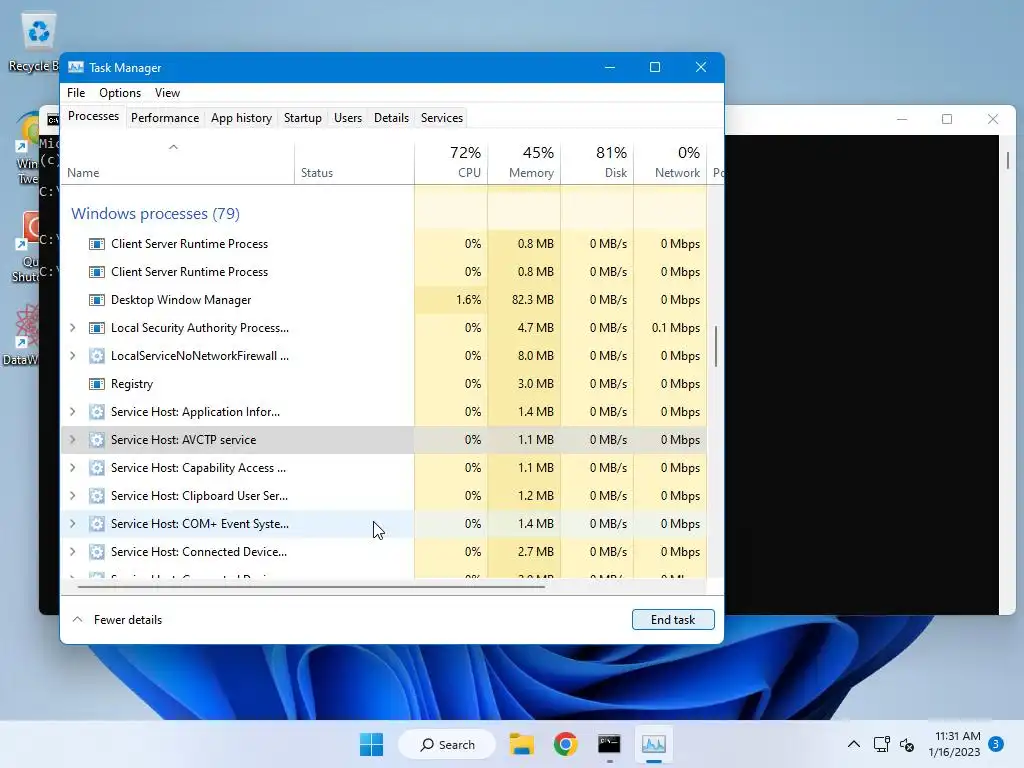Screen dimensions: 1024x768
Task: Click the Service Host: AVCTP service gear icon
Action: click(x=97, y=440)
